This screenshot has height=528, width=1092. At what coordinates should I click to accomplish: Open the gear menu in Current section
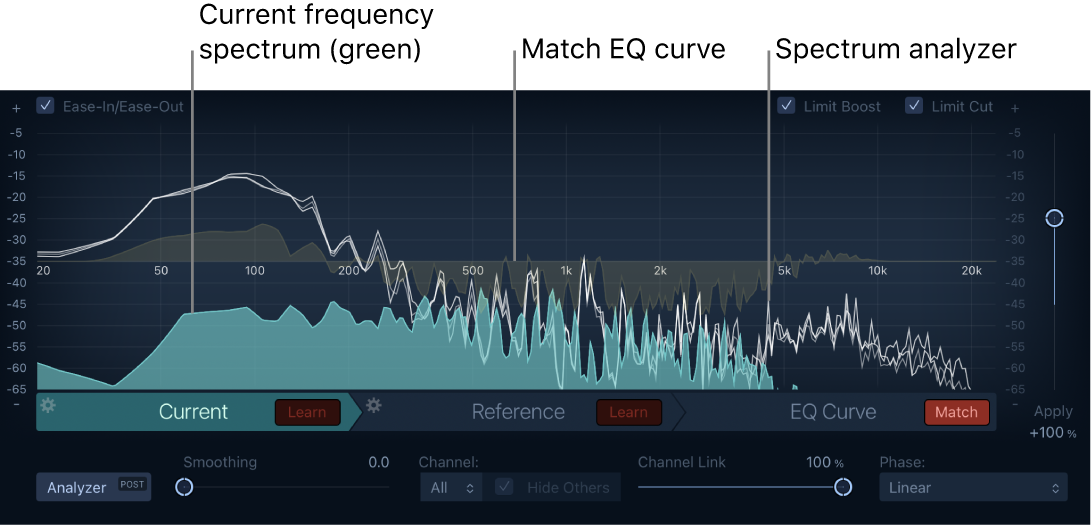tap(47, 405)
